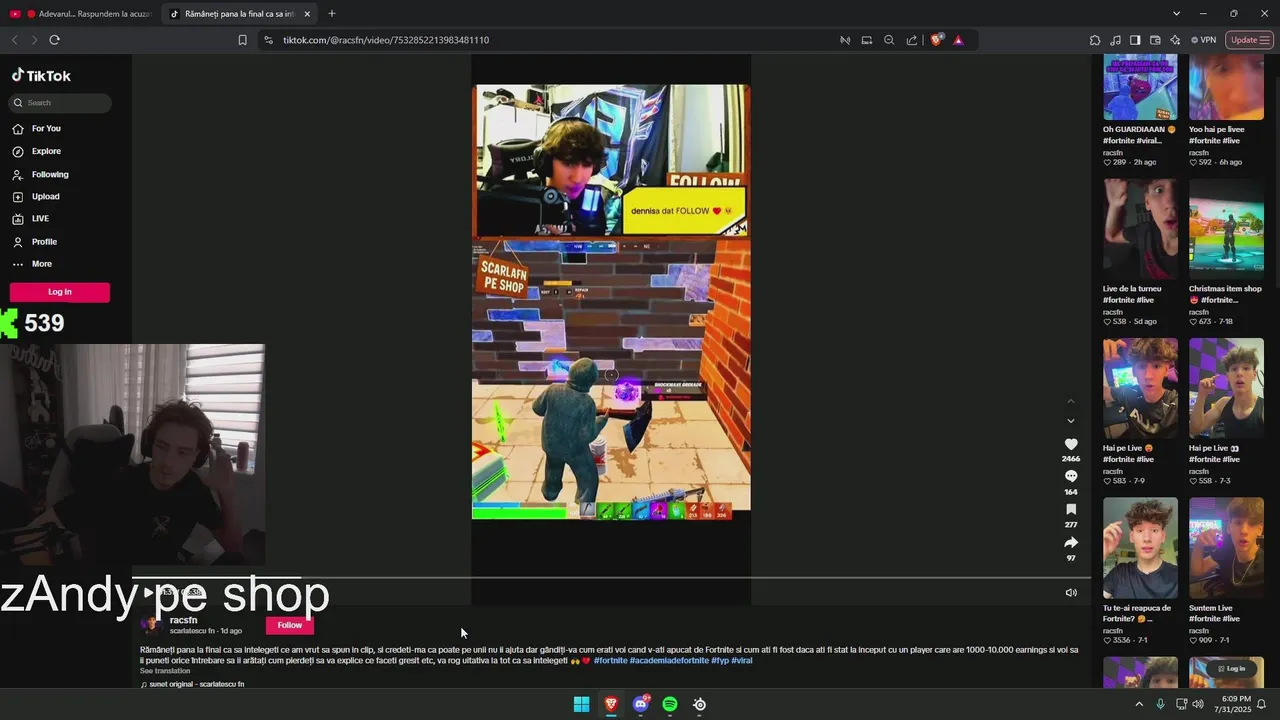
Task: Like the video with the heart icon
Action: (1071, 444)
